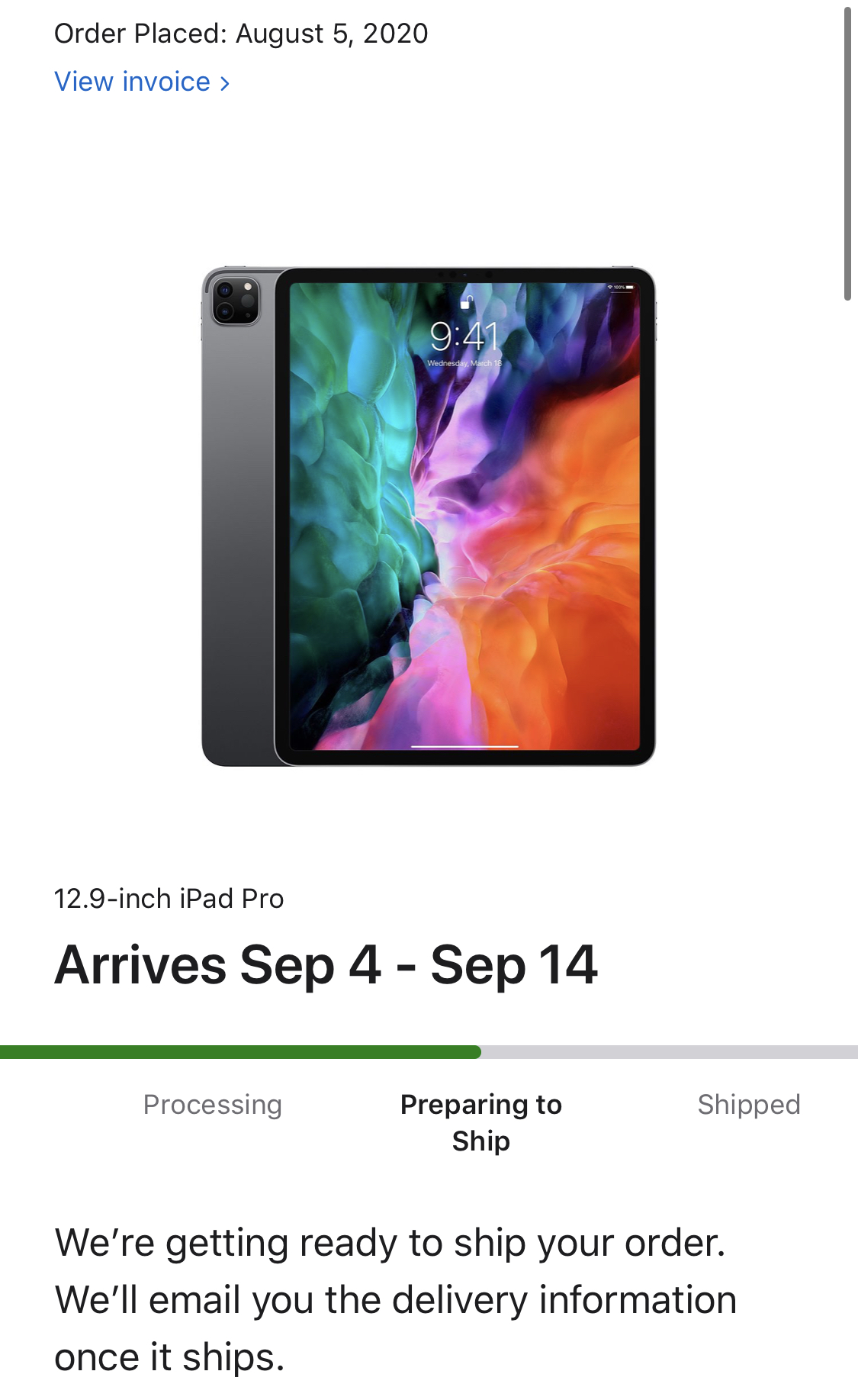
Task: Click the Order Placed August 5, 2020 text
Action: click(241, 34)
